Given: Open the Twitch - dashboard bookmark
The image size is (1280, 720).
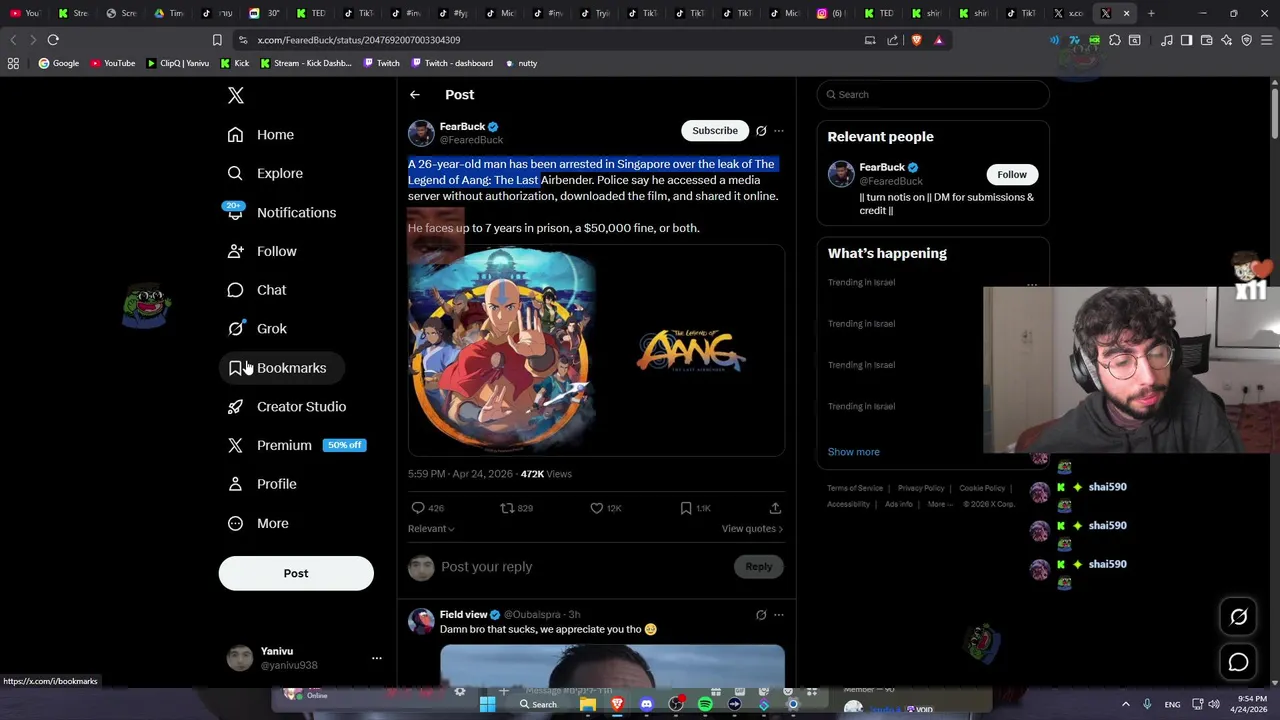Looking at the screenshot, I should [x=450, y=63].
